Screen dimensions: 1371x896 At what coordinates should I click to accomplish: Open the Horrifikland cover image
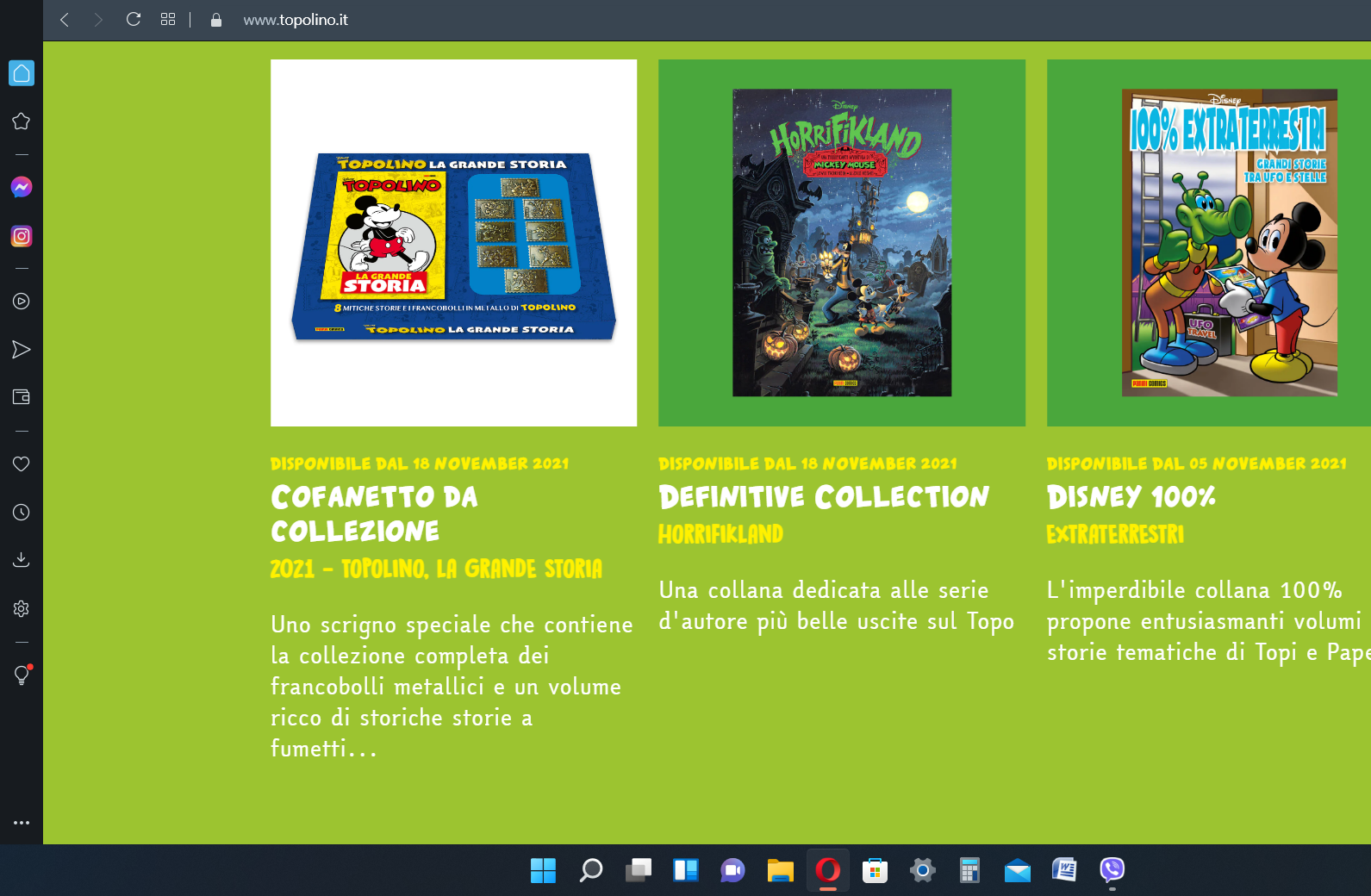pyautogui.click(x=842, y=243)
